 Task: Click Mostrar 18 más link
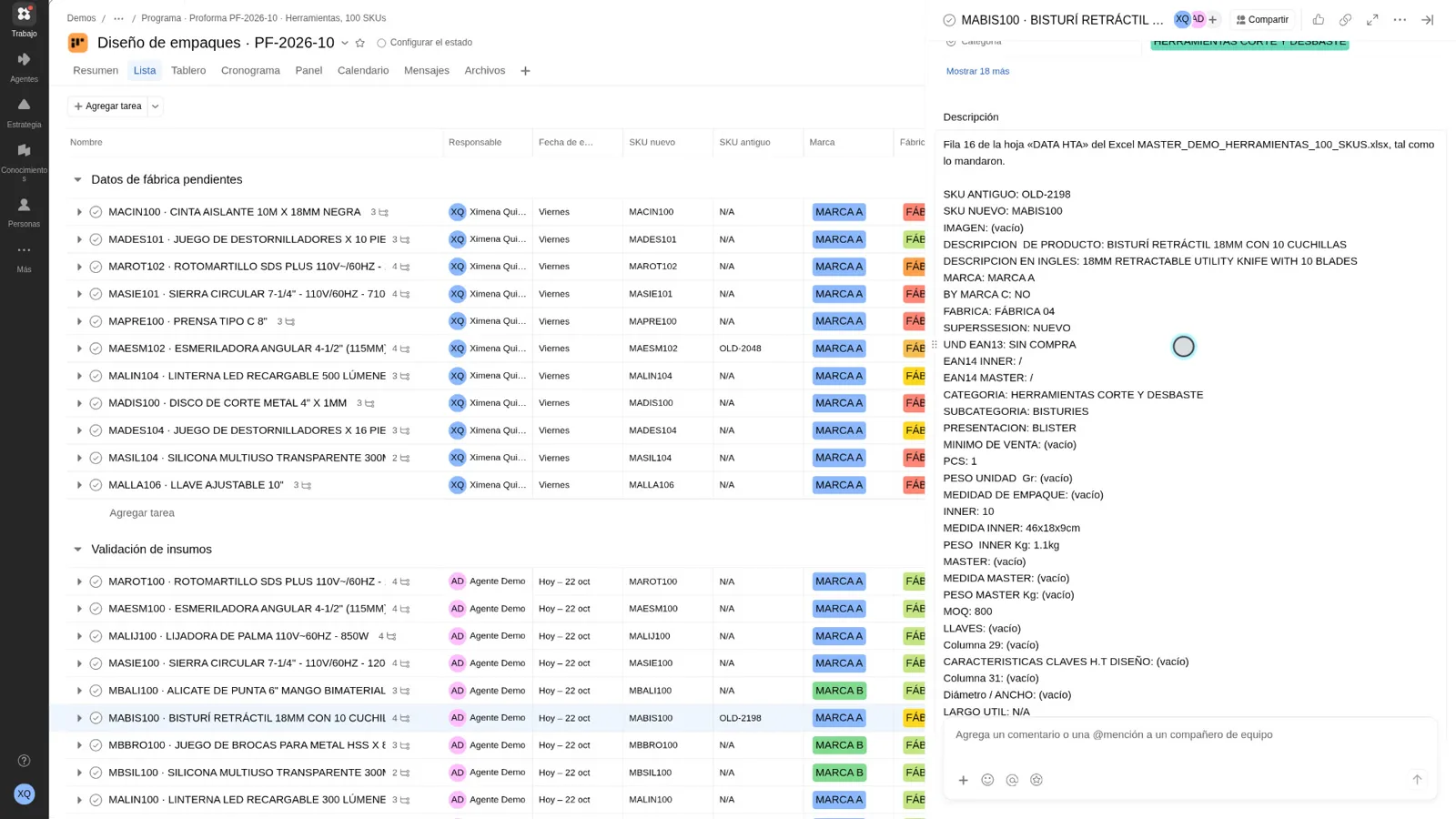coord(977,71)
